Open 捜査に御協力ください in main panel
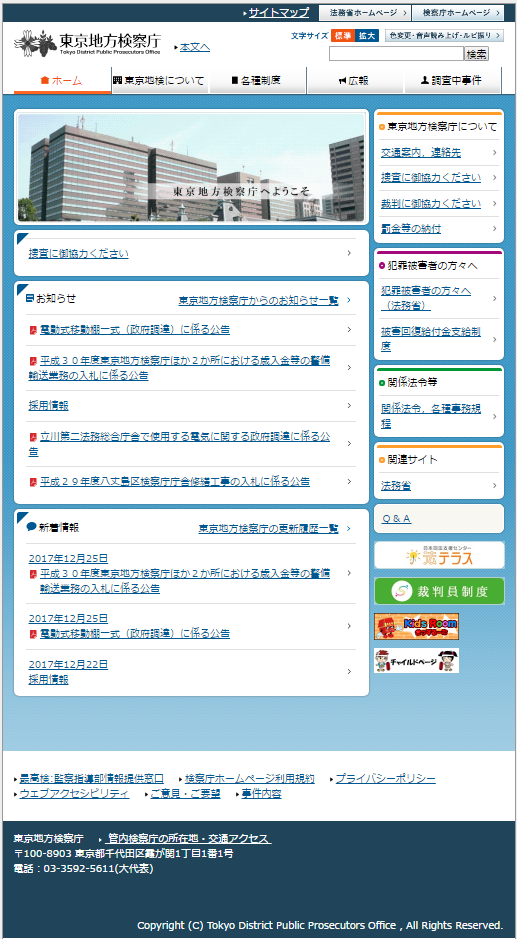The height and width of the screenshot is (939, 517). [78, 253]
